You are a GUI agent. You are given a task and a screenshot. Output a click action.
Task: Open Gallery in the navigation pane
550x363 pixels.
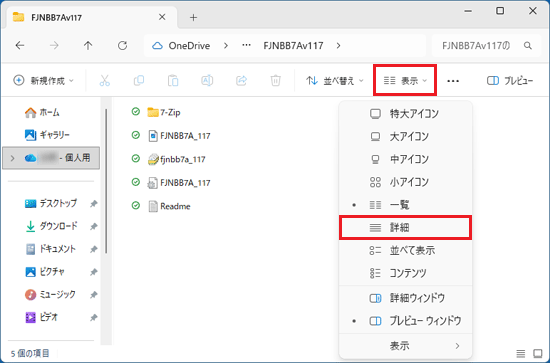48,135
